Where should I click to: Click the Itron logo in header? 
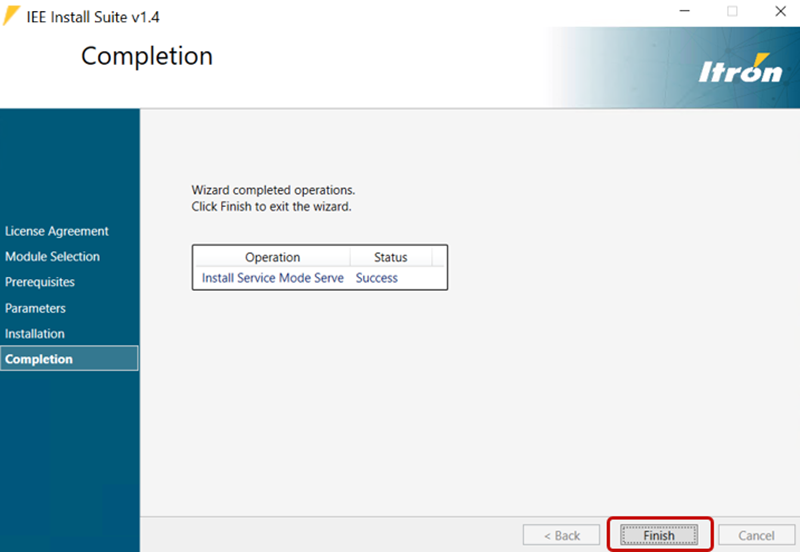[x=740, y=68]
